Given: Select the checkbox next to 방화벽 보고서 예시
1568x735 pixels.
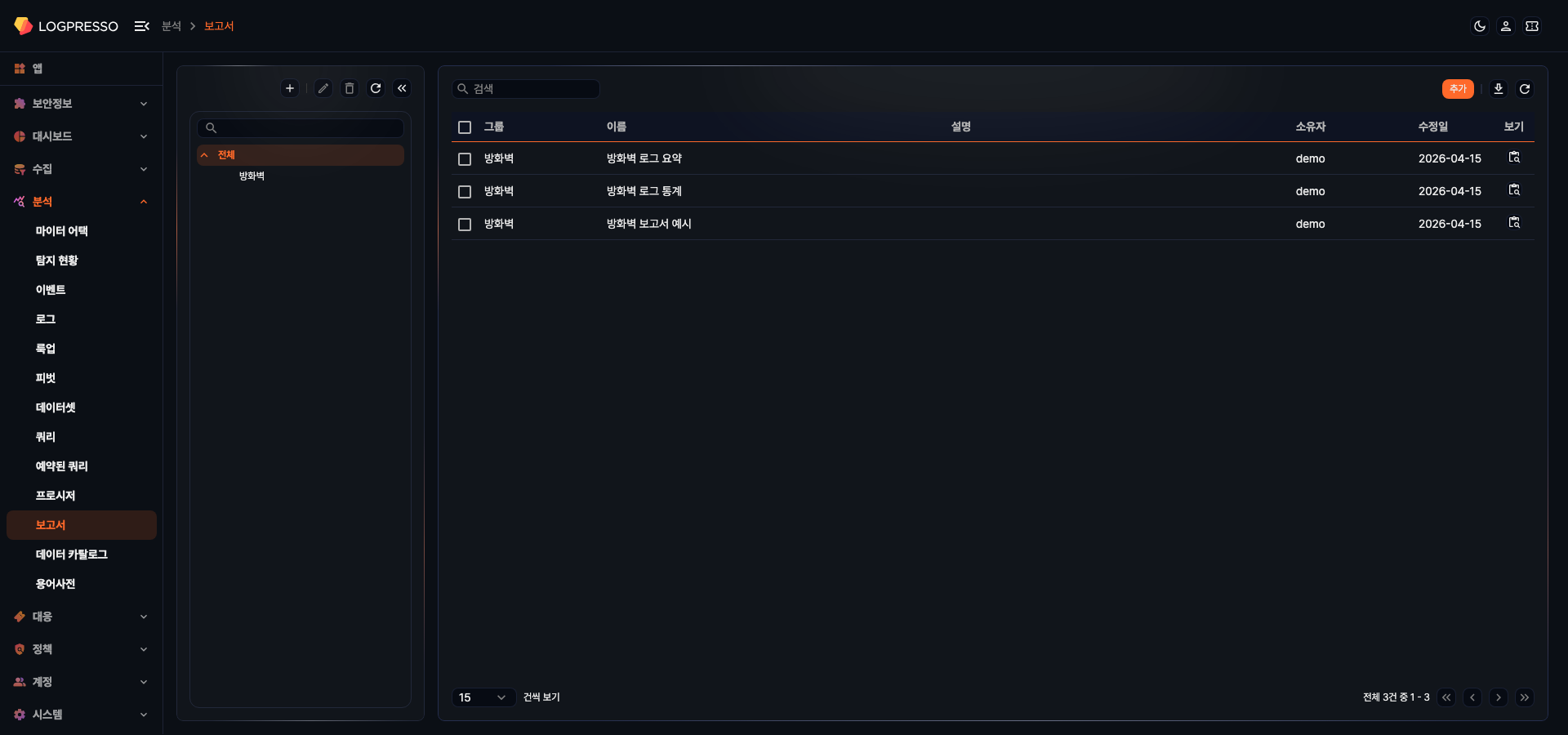Looking at the screenshot, I should point(465,224).
